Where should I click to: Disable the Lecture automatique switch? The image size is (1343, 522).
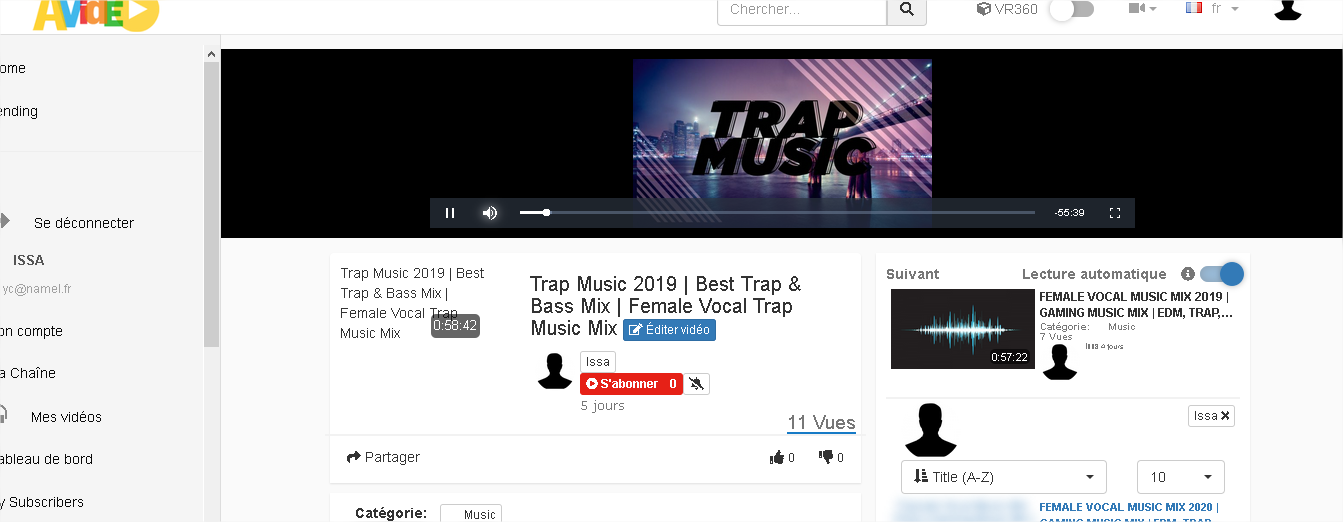(x=1221, y=273)
